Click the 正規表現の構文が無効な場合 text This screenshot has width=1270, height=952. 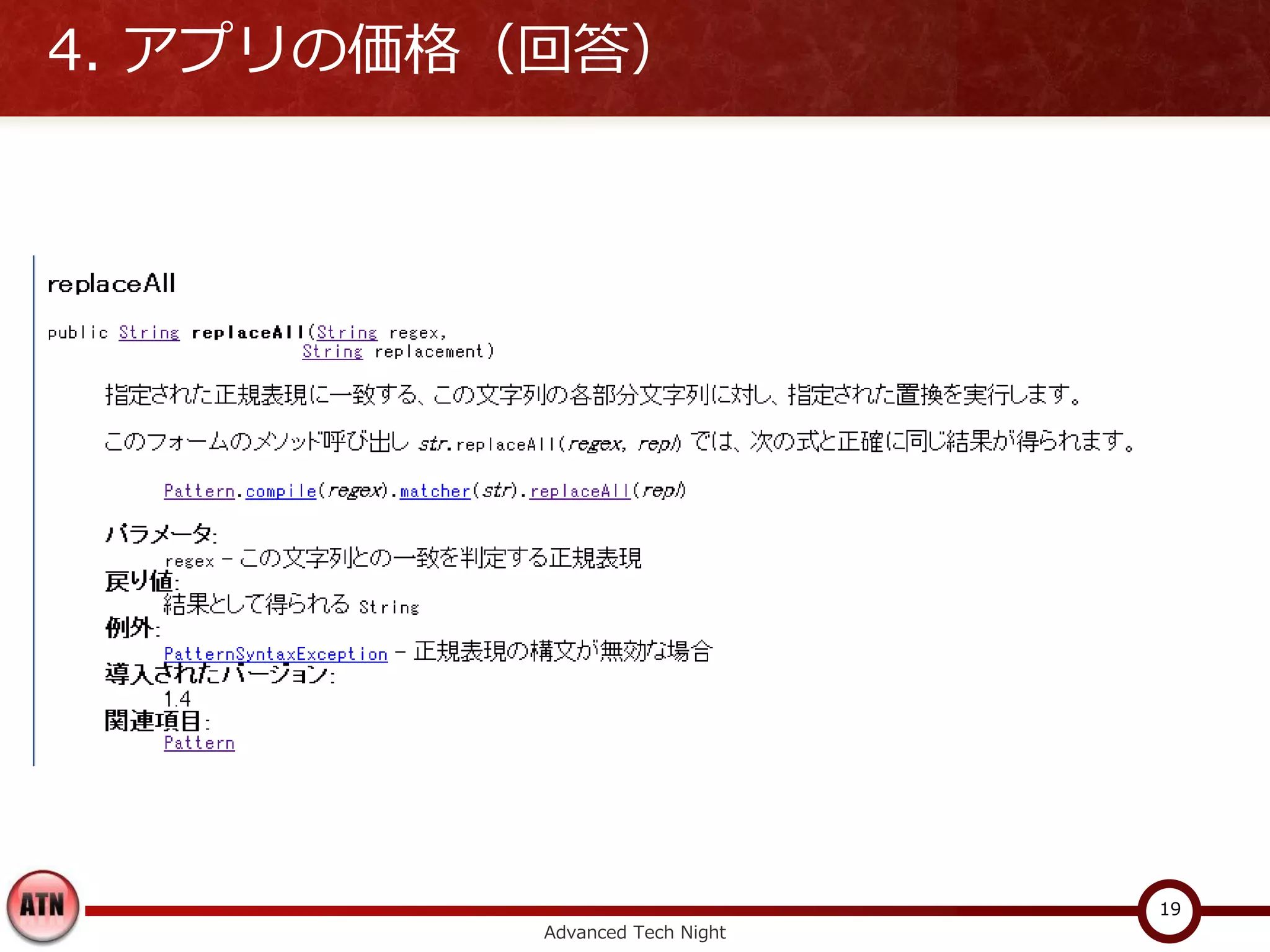pyautogui.click(x=563, y=651)
